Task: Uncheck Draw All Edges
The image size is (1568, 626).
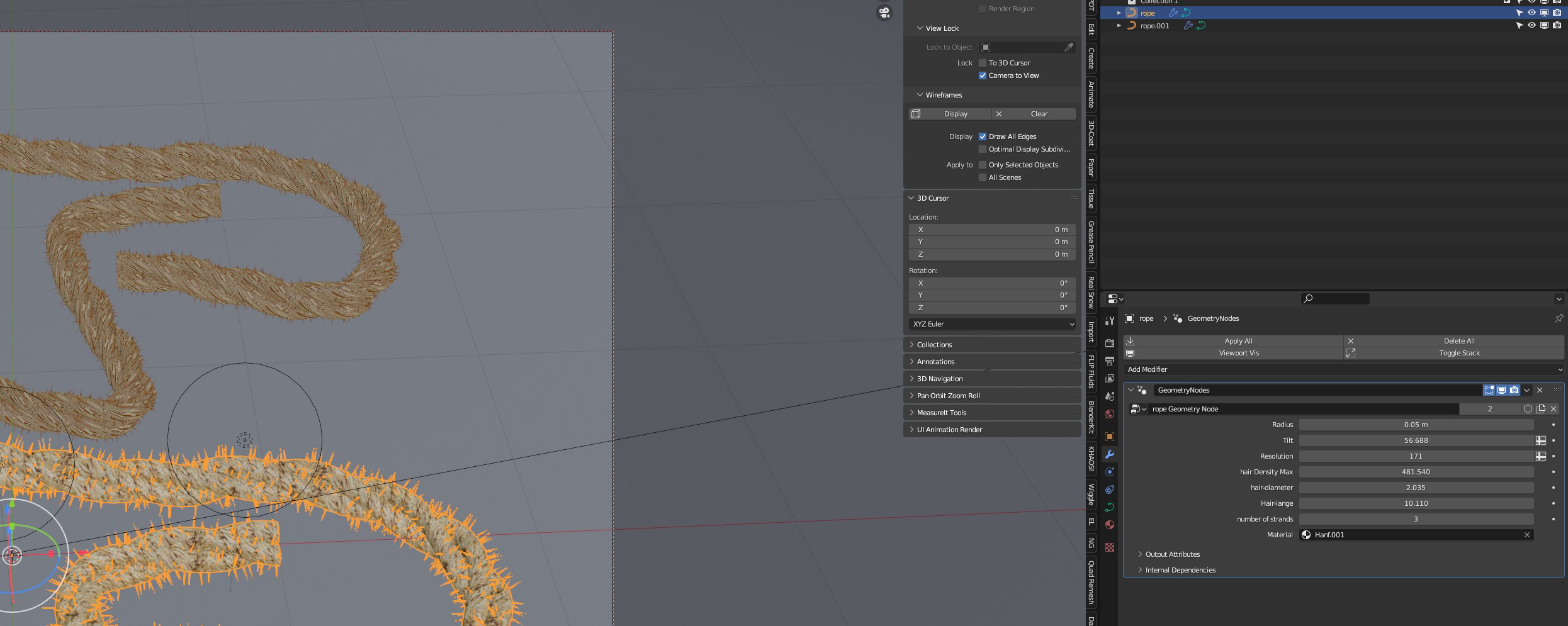Action: click(x=983, y=137)
